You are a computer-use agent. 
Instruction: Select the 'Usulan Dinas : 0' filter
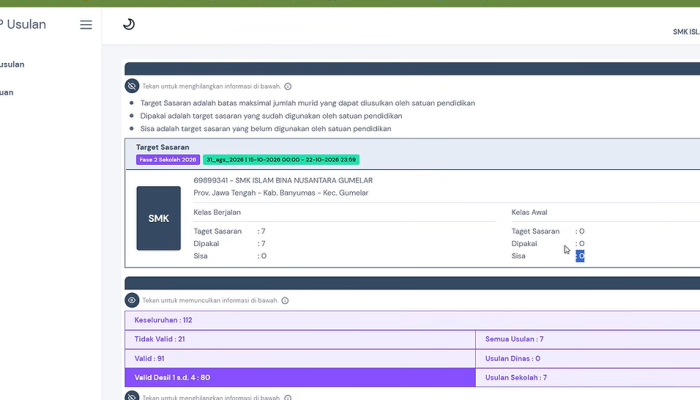[x=588, y=358]
